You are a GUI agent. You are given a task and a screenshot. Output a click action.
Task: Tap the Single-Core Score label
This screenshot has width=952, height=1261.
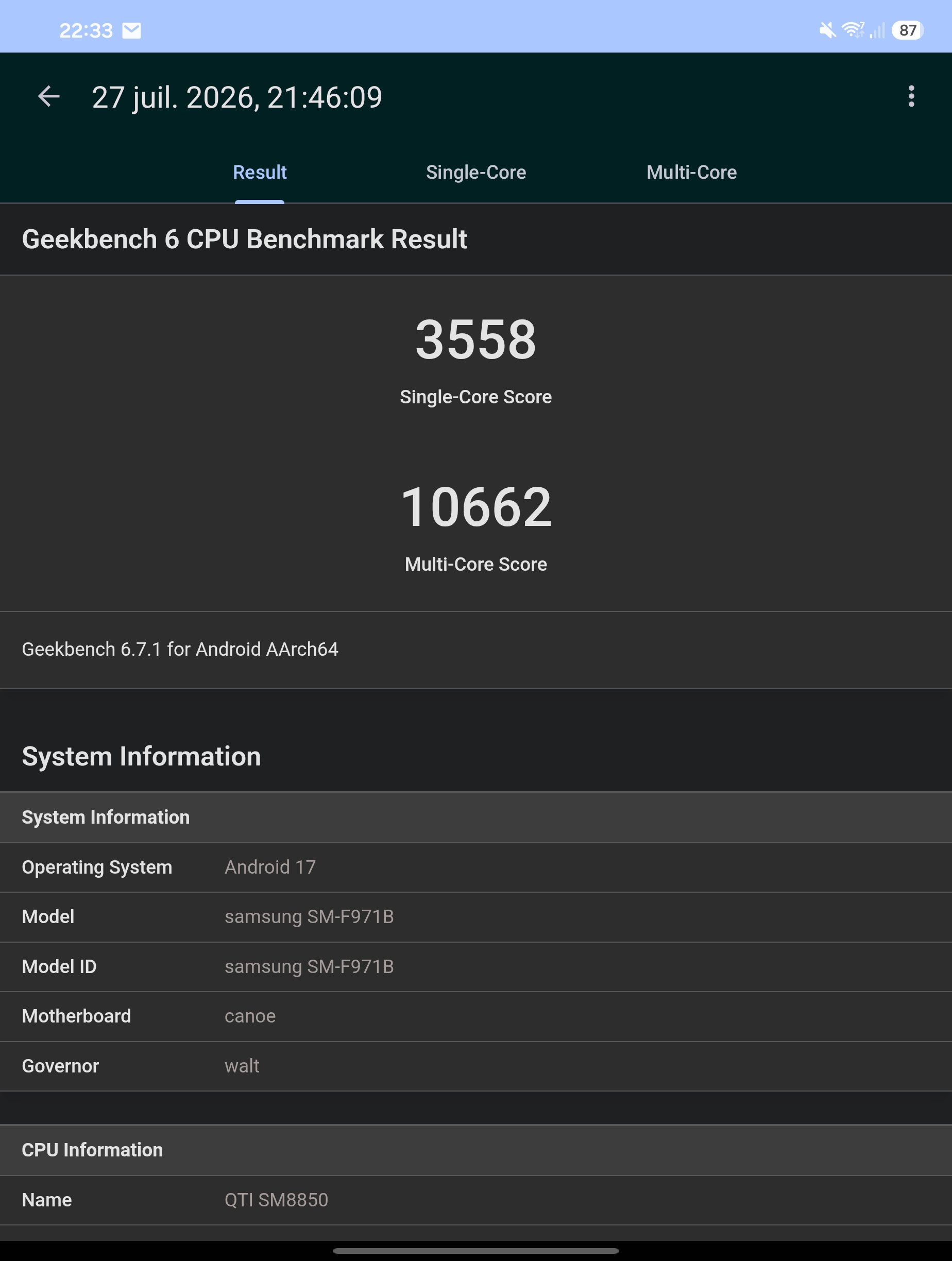click(476, 397)
